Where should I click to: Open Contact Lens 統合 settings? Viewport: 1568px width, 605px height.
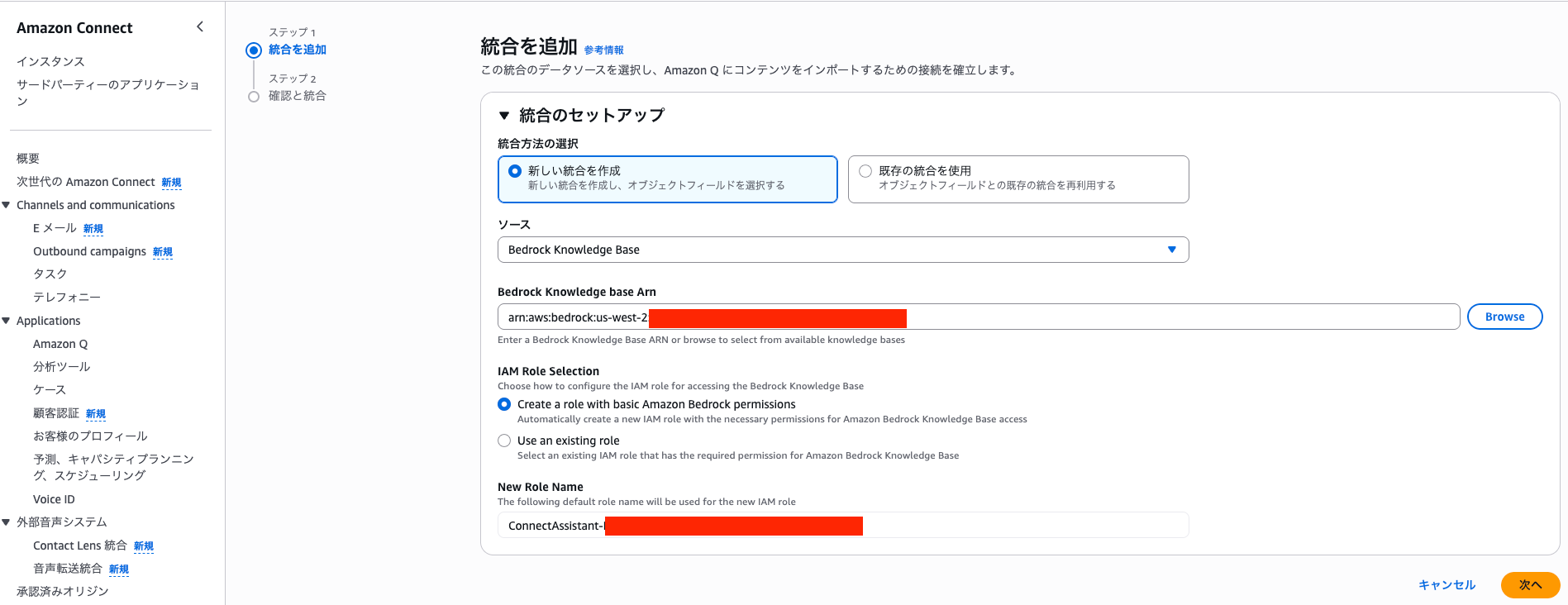click(x=82, y=545)
